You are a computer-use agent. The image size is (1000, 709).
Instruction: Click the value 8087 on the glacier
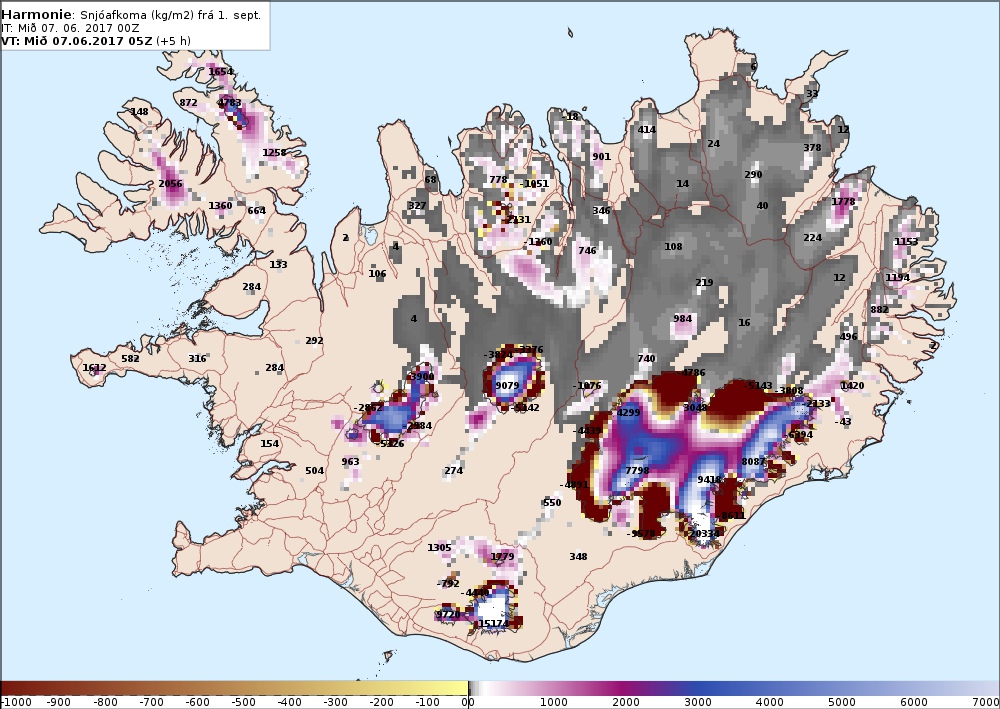(753, 462)
